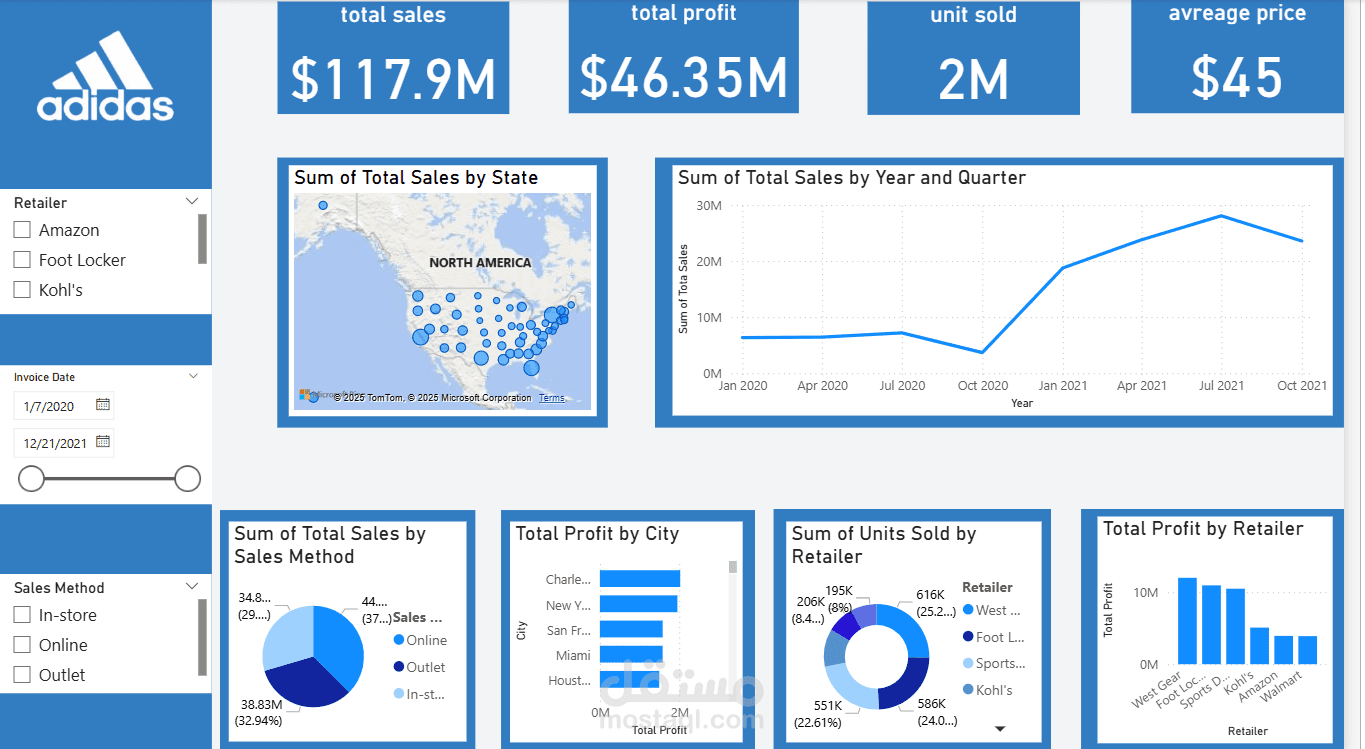The width and height of the screenshot is (1365, 749).
Task: Open the Terms link on the map
Action: [x=551, y=397]
